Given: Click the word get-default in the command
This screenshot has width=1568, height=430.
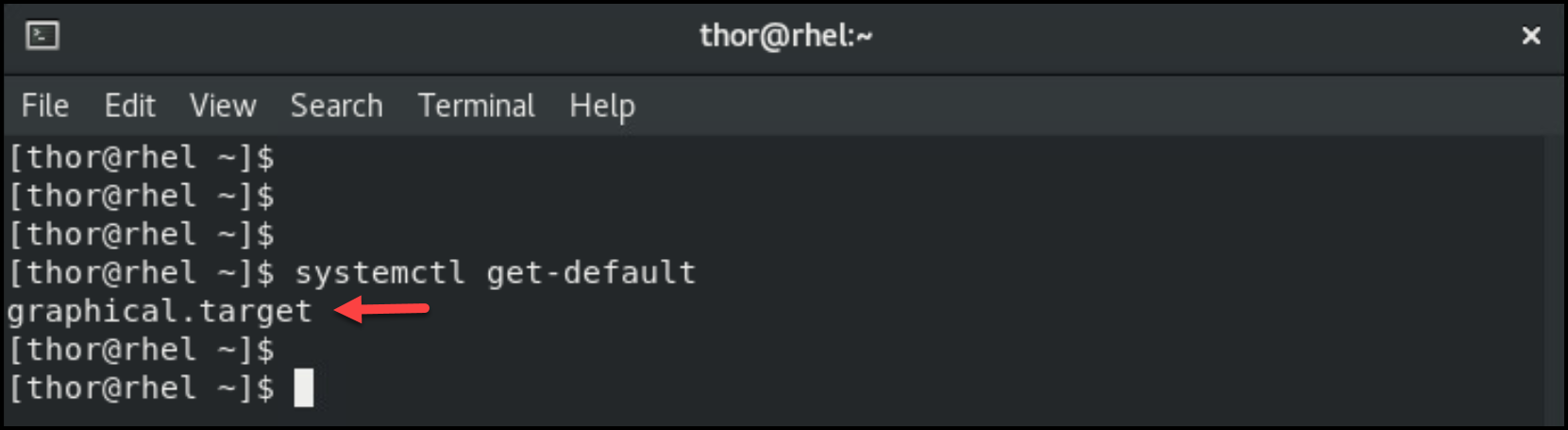Looking at the screenshot, I should (x=591, y=273).
